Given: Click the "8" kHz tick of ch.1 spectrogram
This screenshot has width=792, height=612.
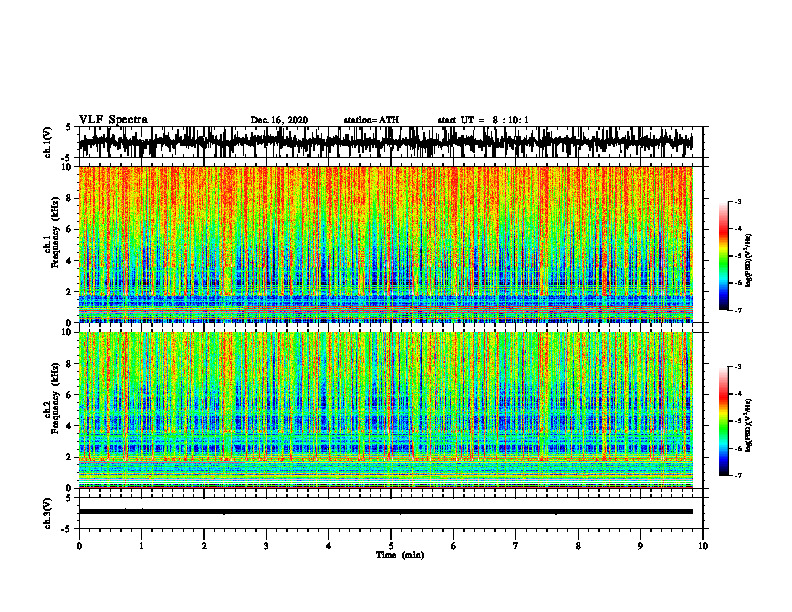Looking at the screenshot, I should pyautogui.click(x=71, y=198).
